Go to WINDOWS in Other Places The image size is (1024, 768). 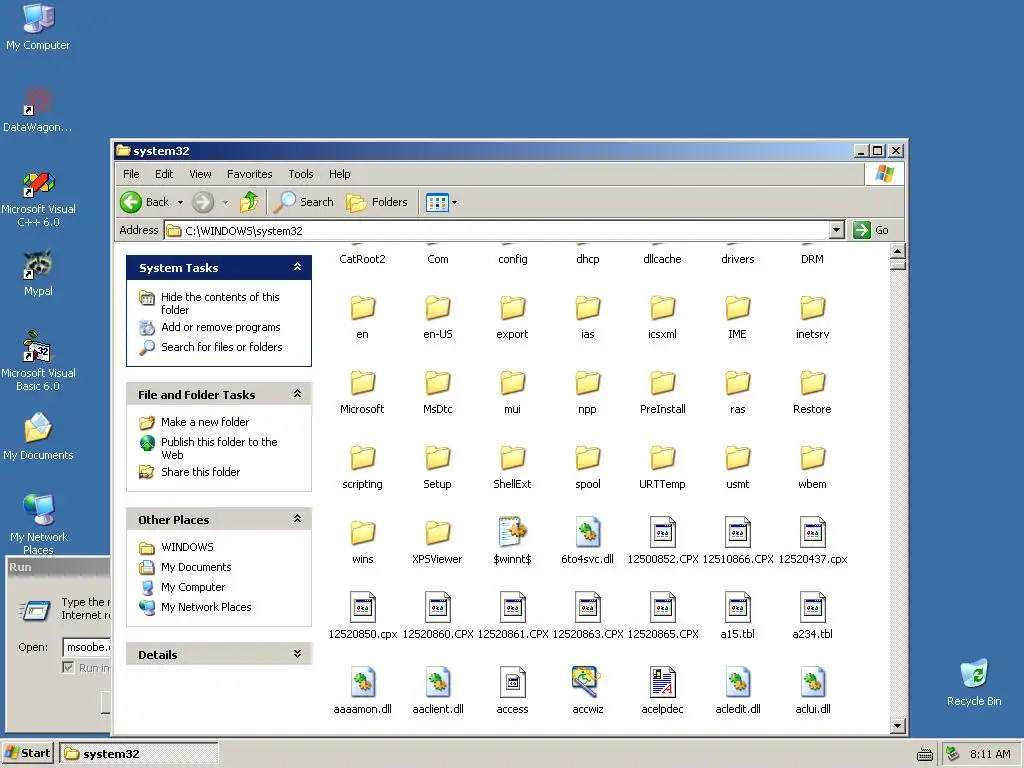(x=187, y=547)
